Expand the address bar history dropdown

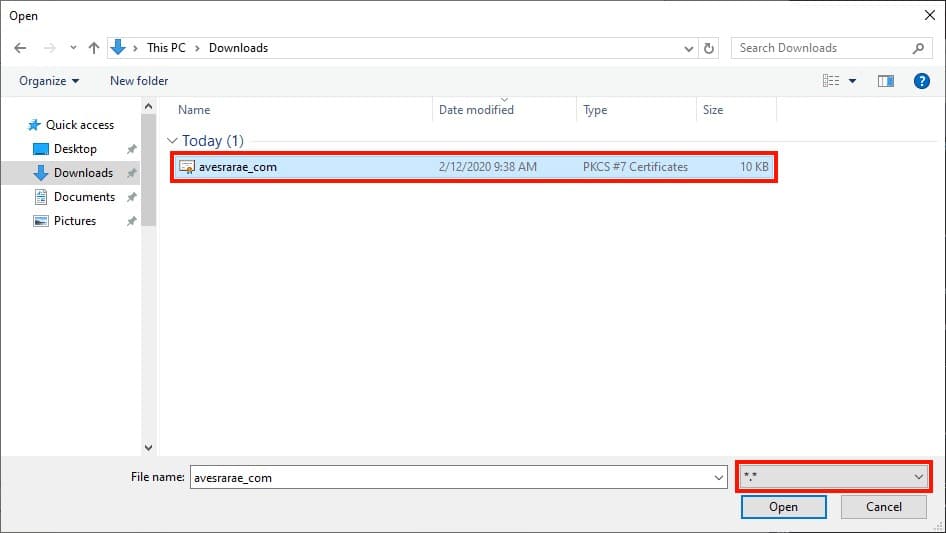(x=689, y=48)
